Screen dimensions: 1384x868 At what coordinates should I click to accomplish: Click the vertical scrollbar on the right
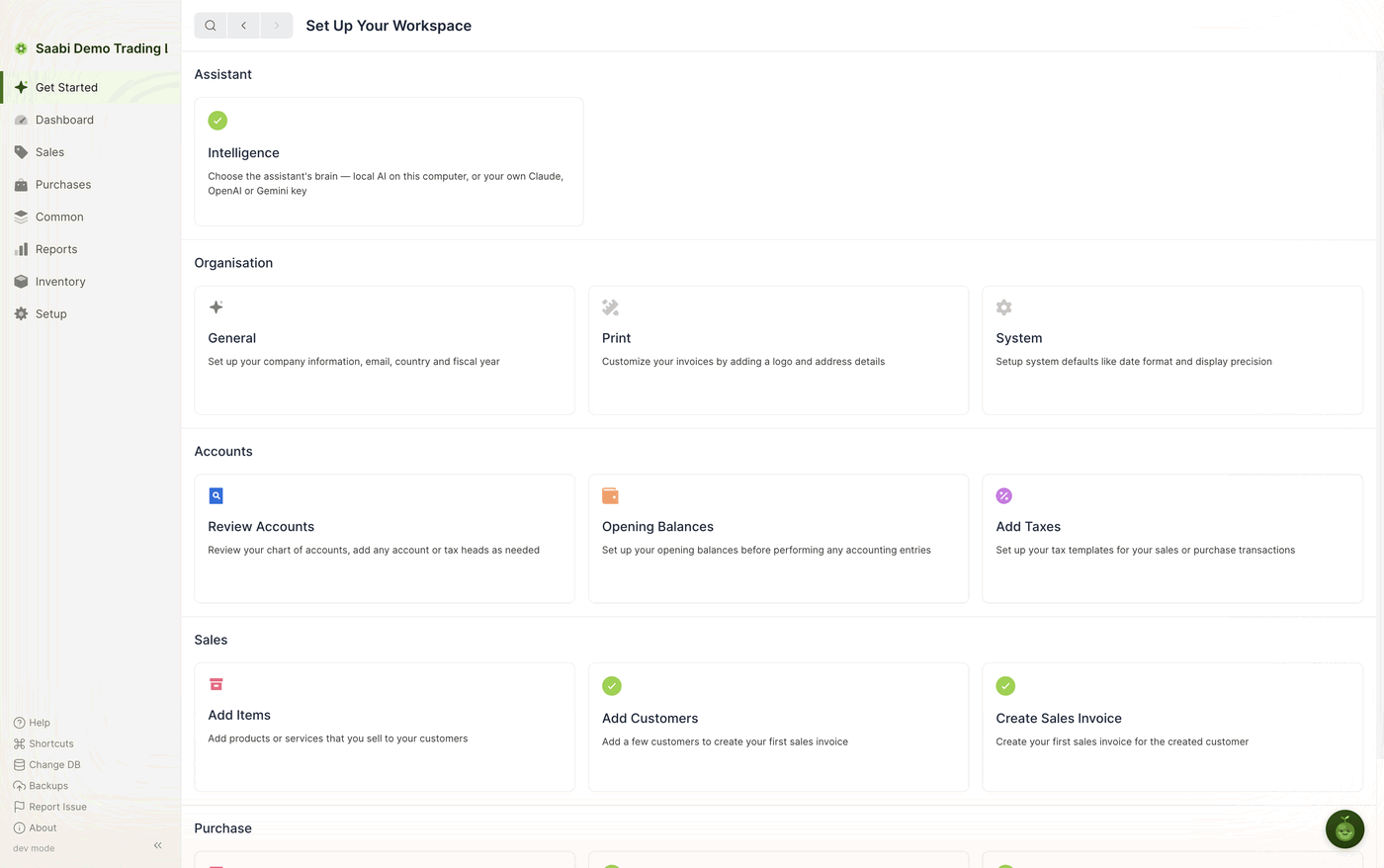pos(1380,405)
